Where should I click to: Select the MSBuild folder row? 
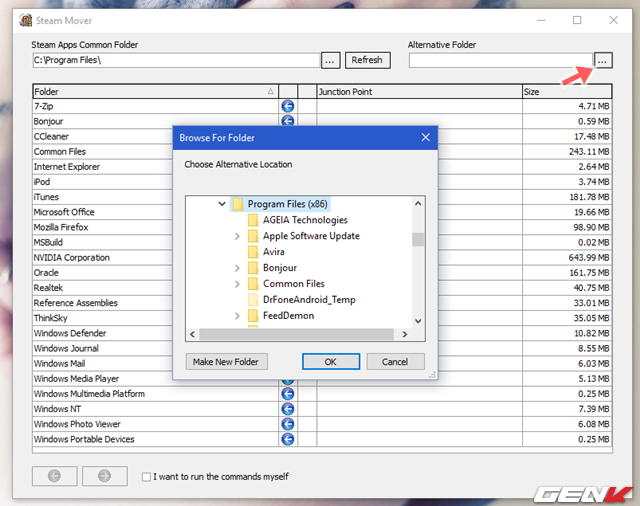click(102, 242)
